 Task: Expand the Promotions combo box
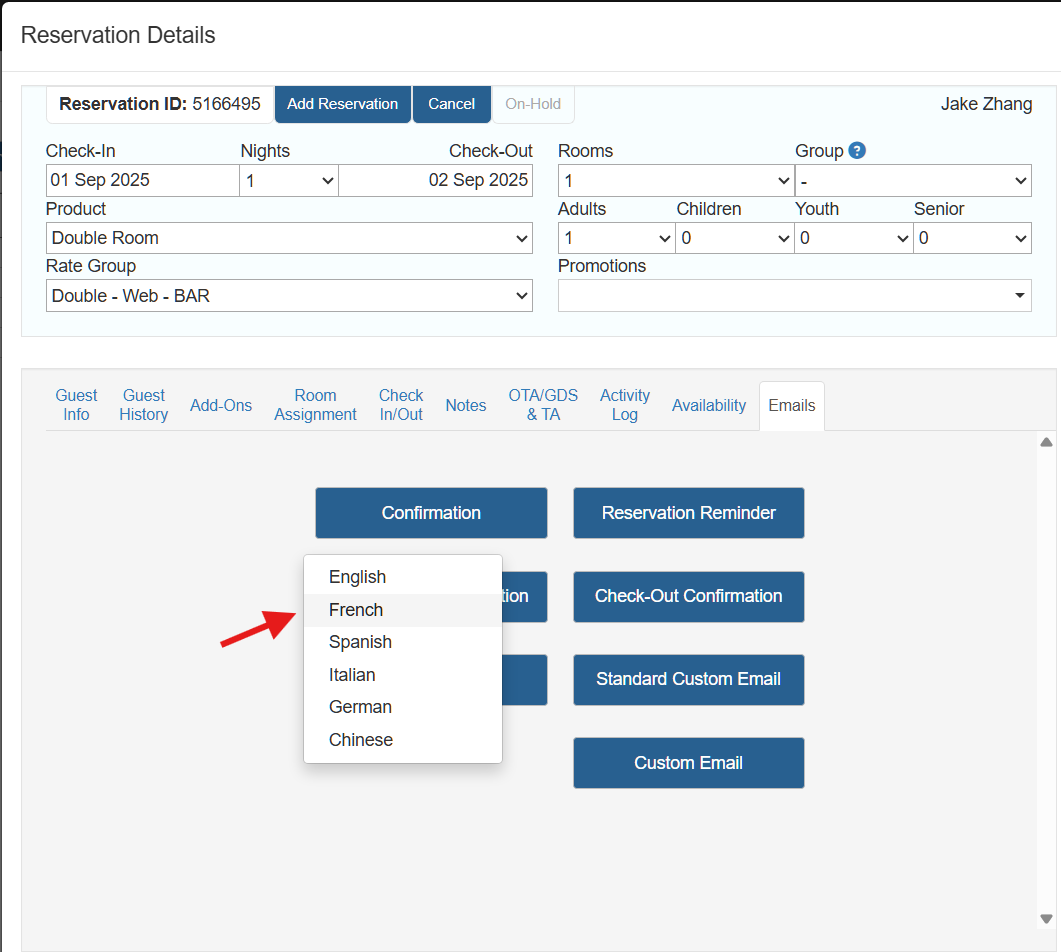point(794,296)
